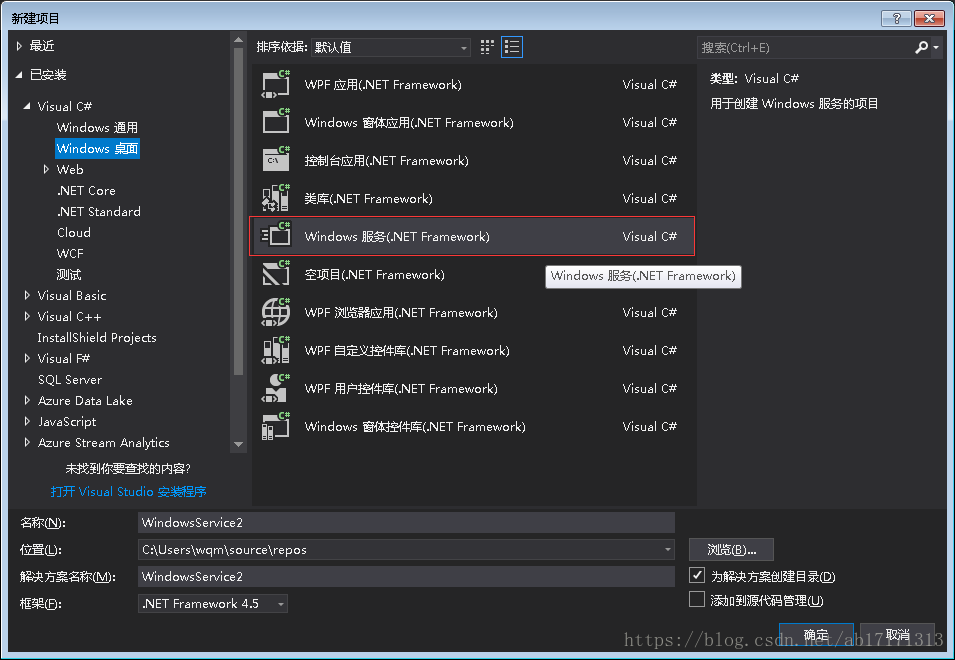Select Windows 窗体控件库(.NET Framework) text

point(415,426)
